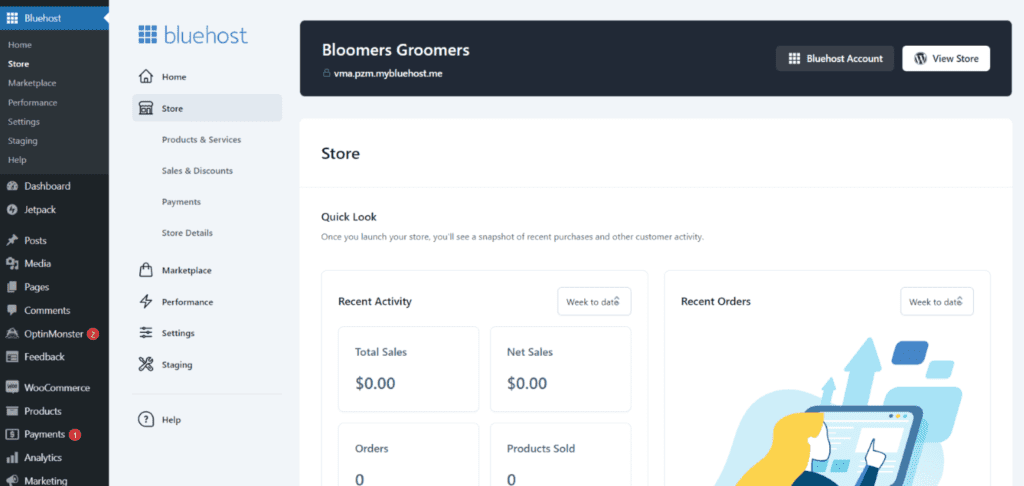Screen dimensions: 1024x486
Task: Click the Bluehost Account button
Action: pos(835,59)
